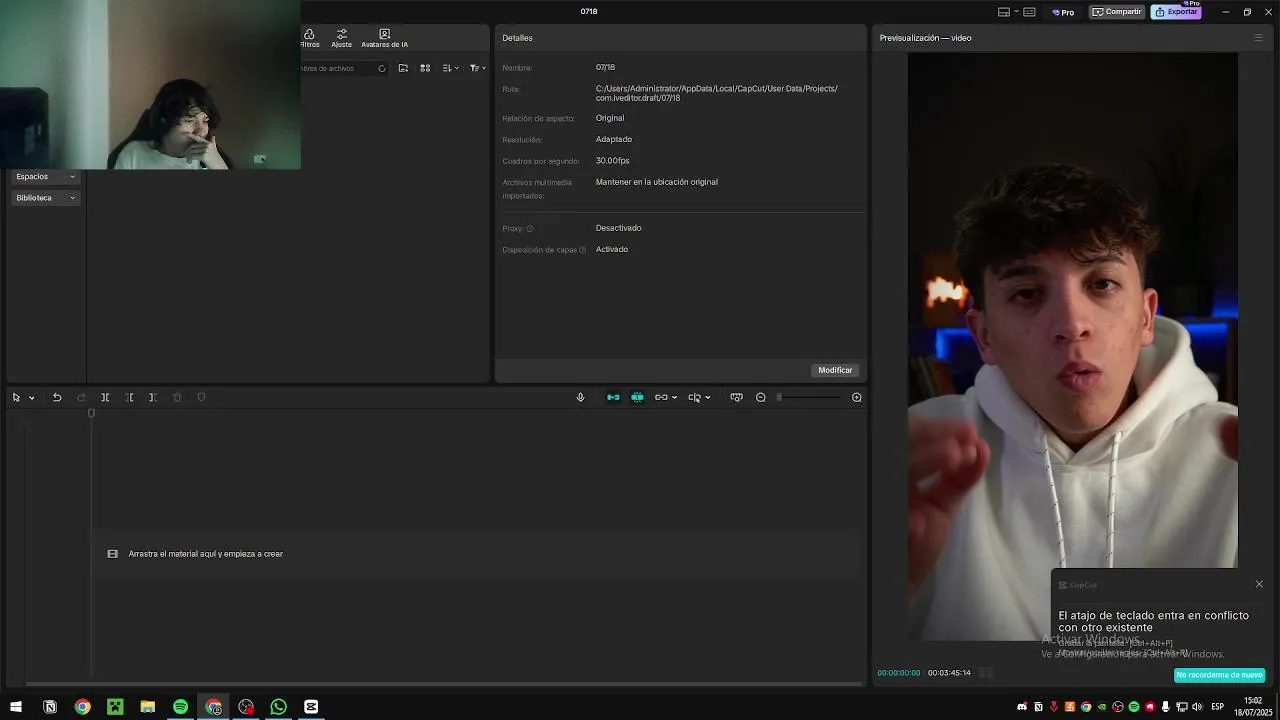Screen dimensions: 1280x720
Task: Open WhatsApp from the taskbar
Action: (278, 707)
